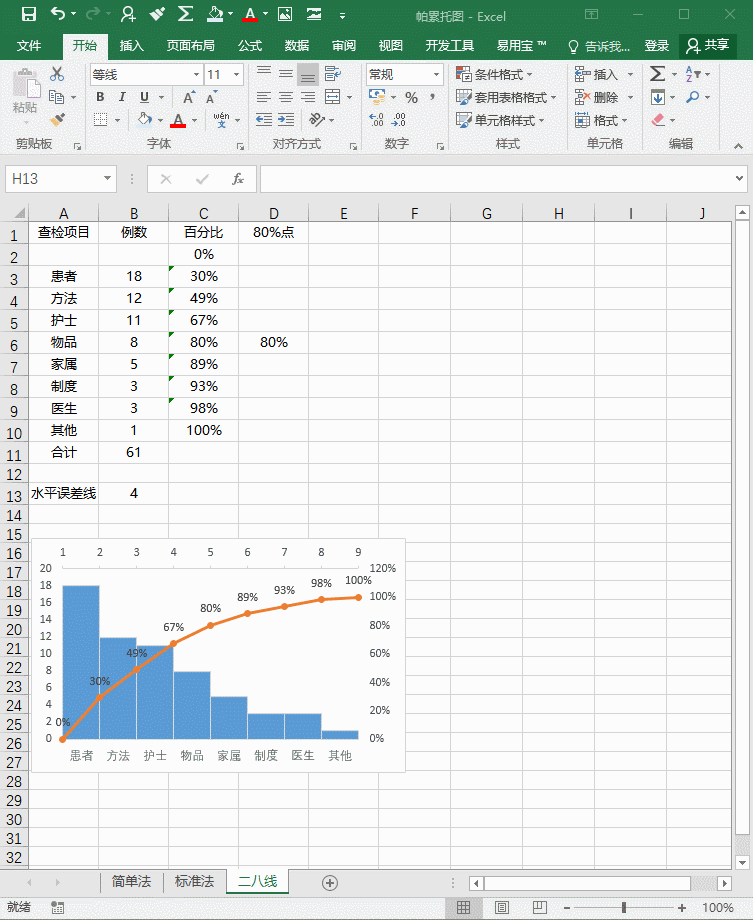Apply the cell fill color bucket
The height and width of the screenshot is (920, 753).
pos(144,120)
